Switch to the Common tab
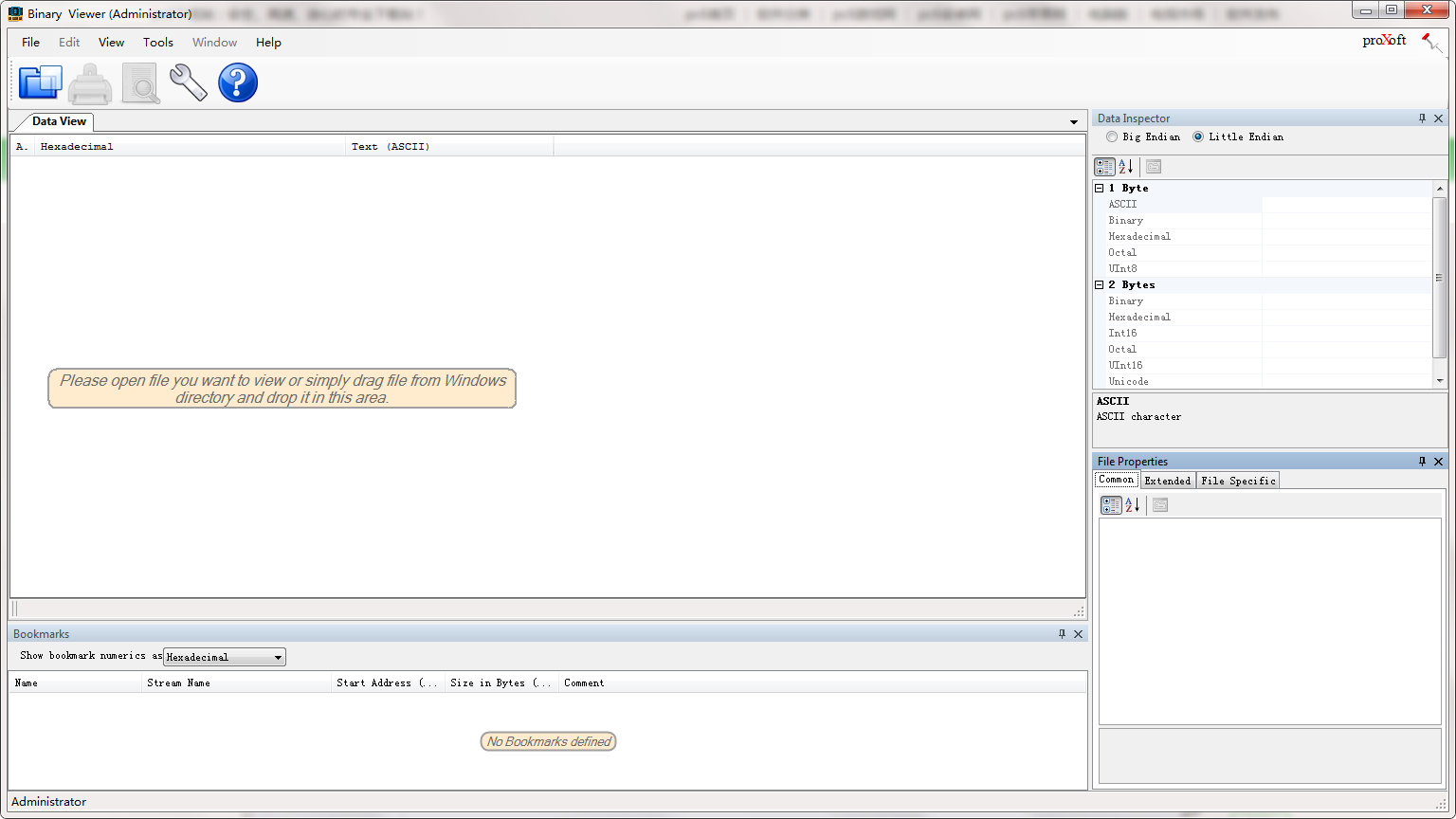Viewport: 1456px width, 819px height. [1117, 480]
